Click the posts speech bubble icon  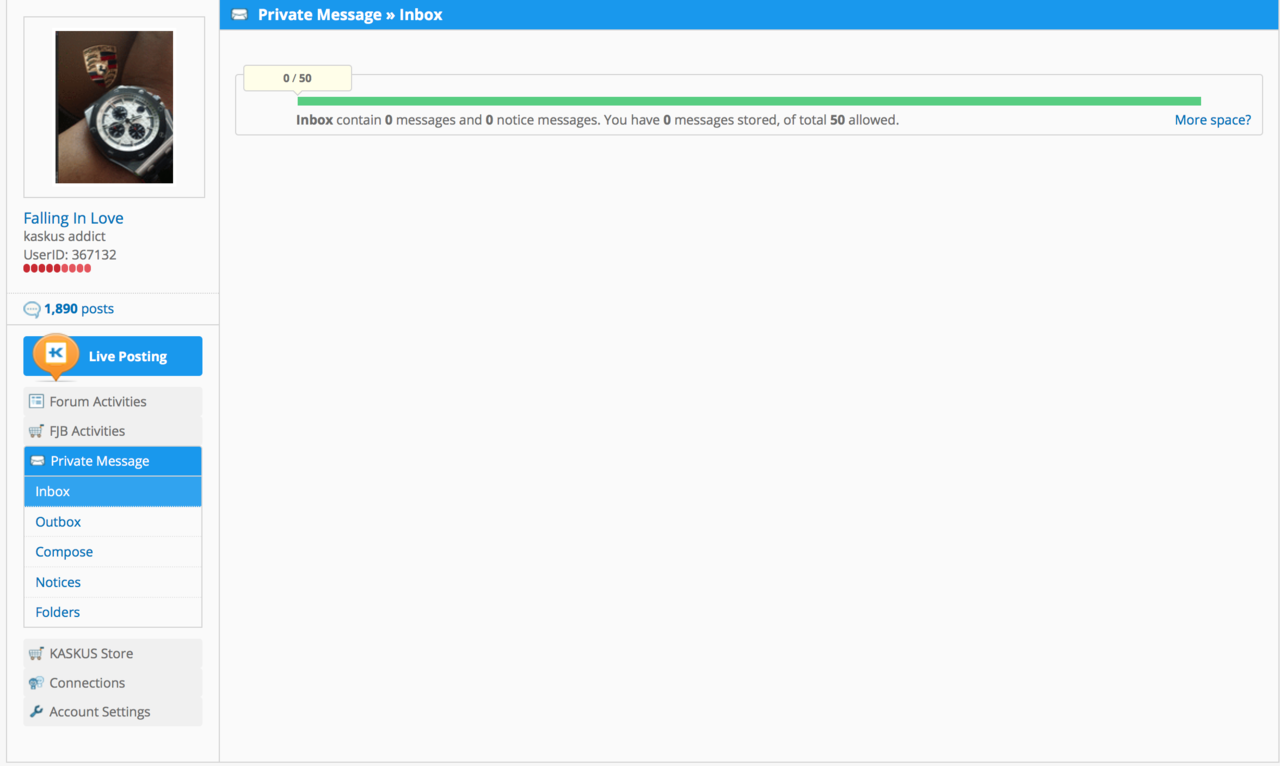click(32, 309)
